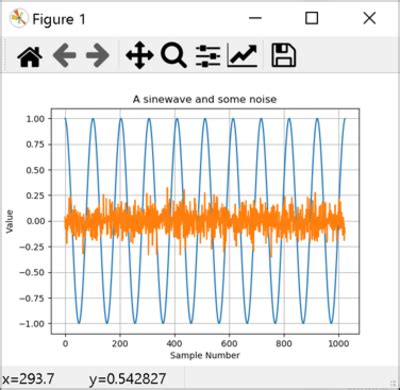The height and width of the screenshot is (390, 400).
Task: Click the x-axis tick label 400
Action: (175, 344)
